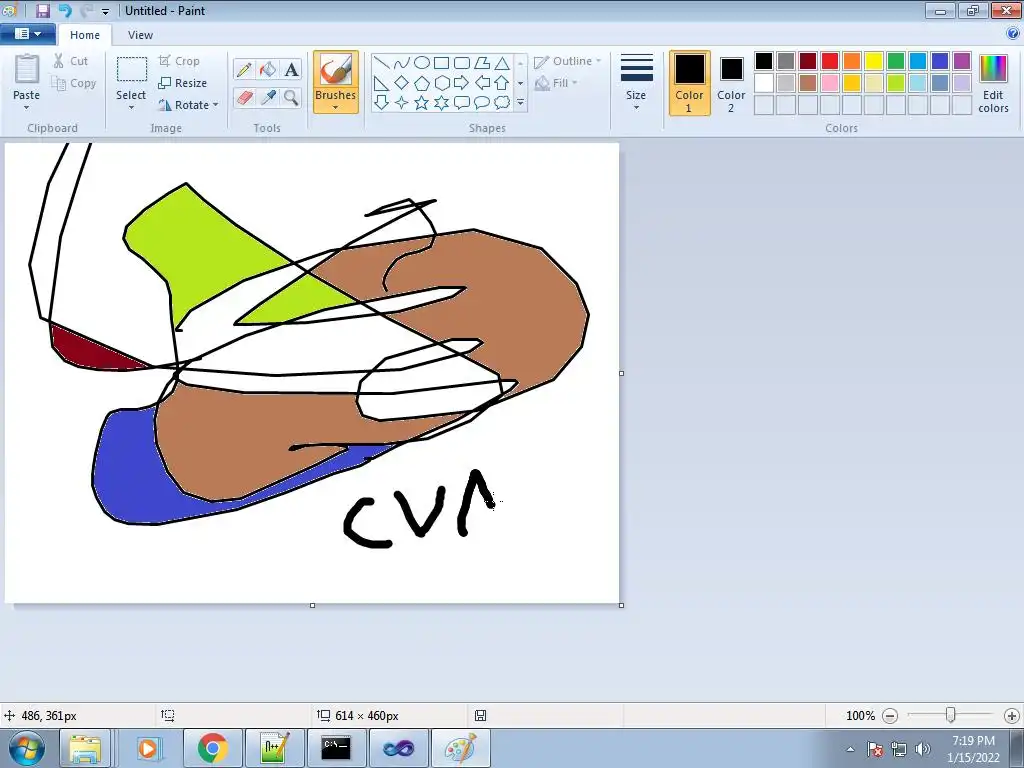Activate the Color picker eyedropper
The height and width of the screenshot is (768, 1024).
tap(268, 98)
